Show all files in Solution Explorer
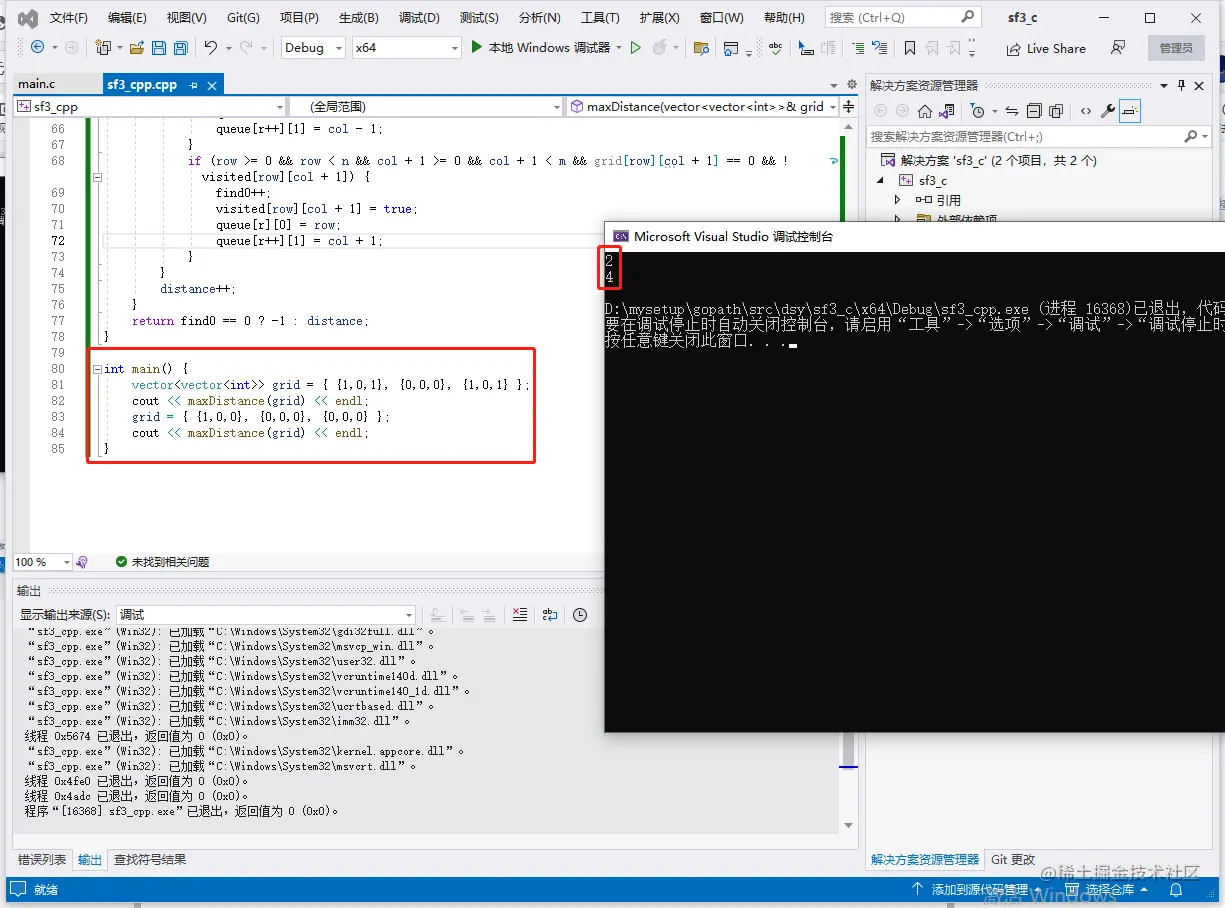 (1054, 111)
